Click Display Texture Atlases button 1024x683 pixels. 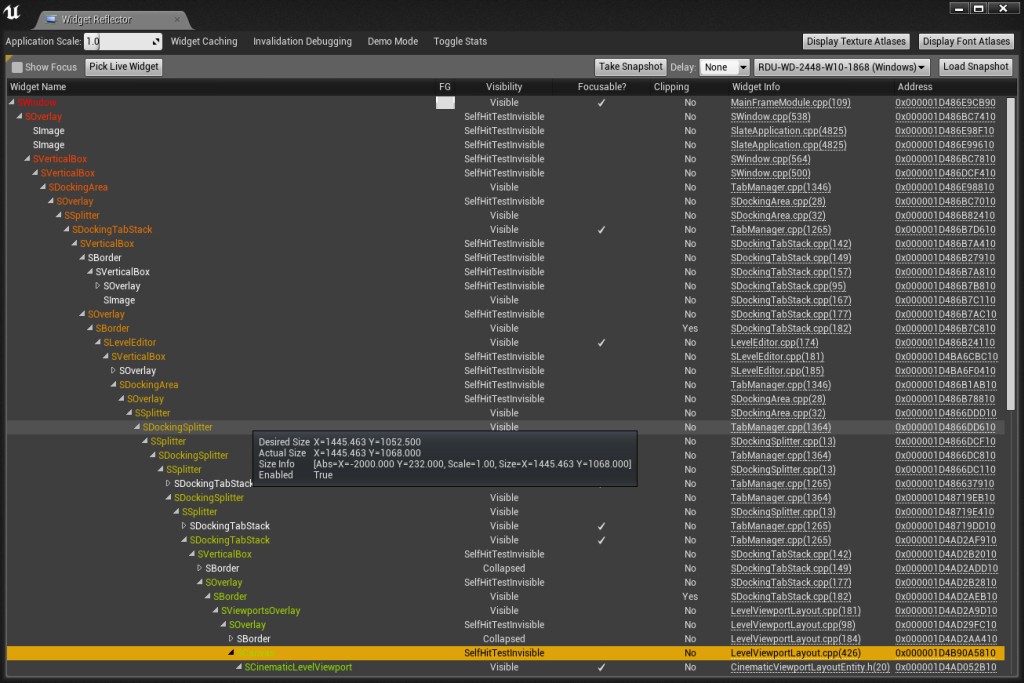[856, 41]
